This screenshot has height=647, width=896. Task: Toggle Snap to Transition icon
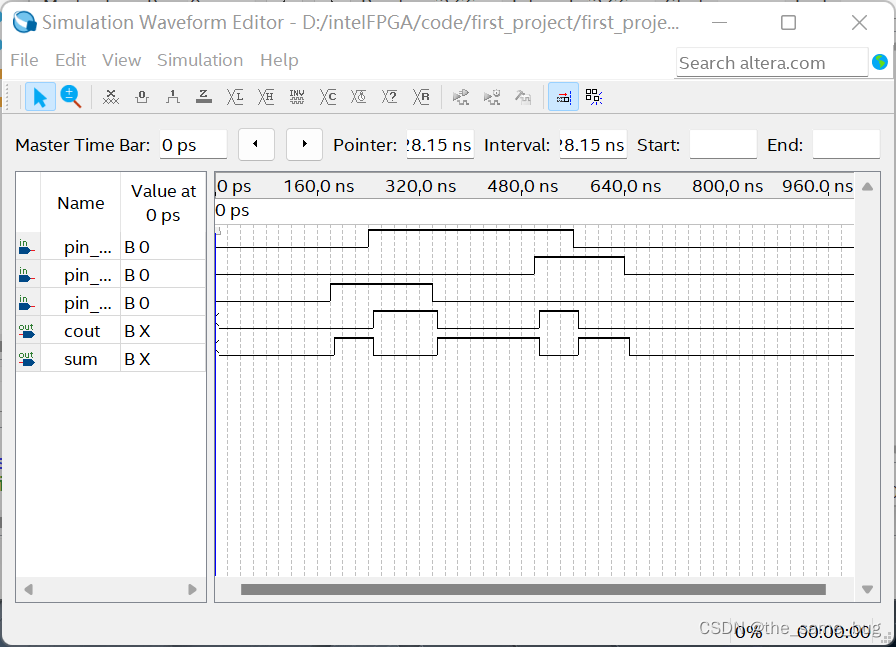pyautogui.click(x=594, y=97)
